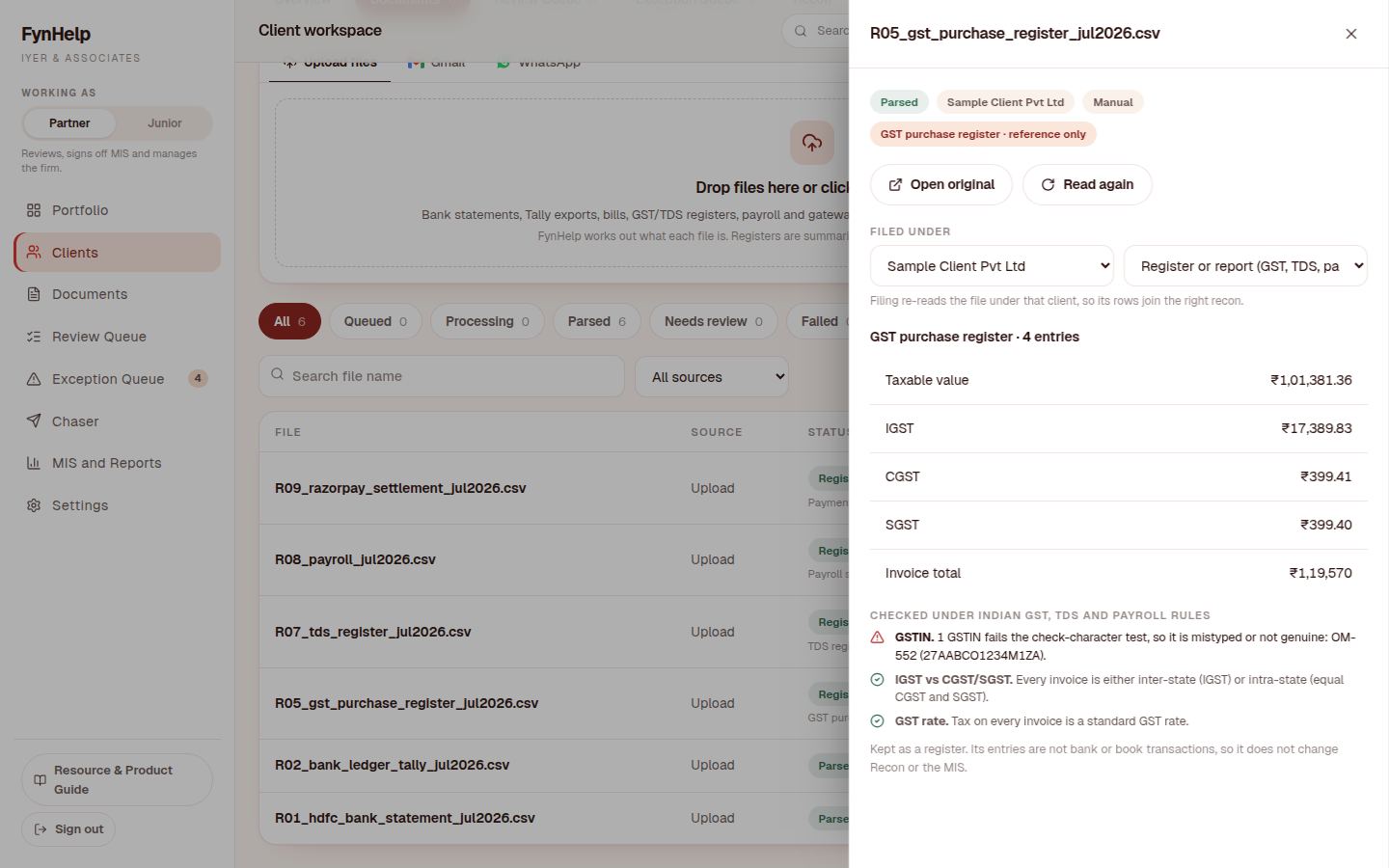This screenshot has height=868, width=1389.
Task: Open R08_payroll_jul2026.csv file row
Action: pyautogui.click(x=554, y=559)
